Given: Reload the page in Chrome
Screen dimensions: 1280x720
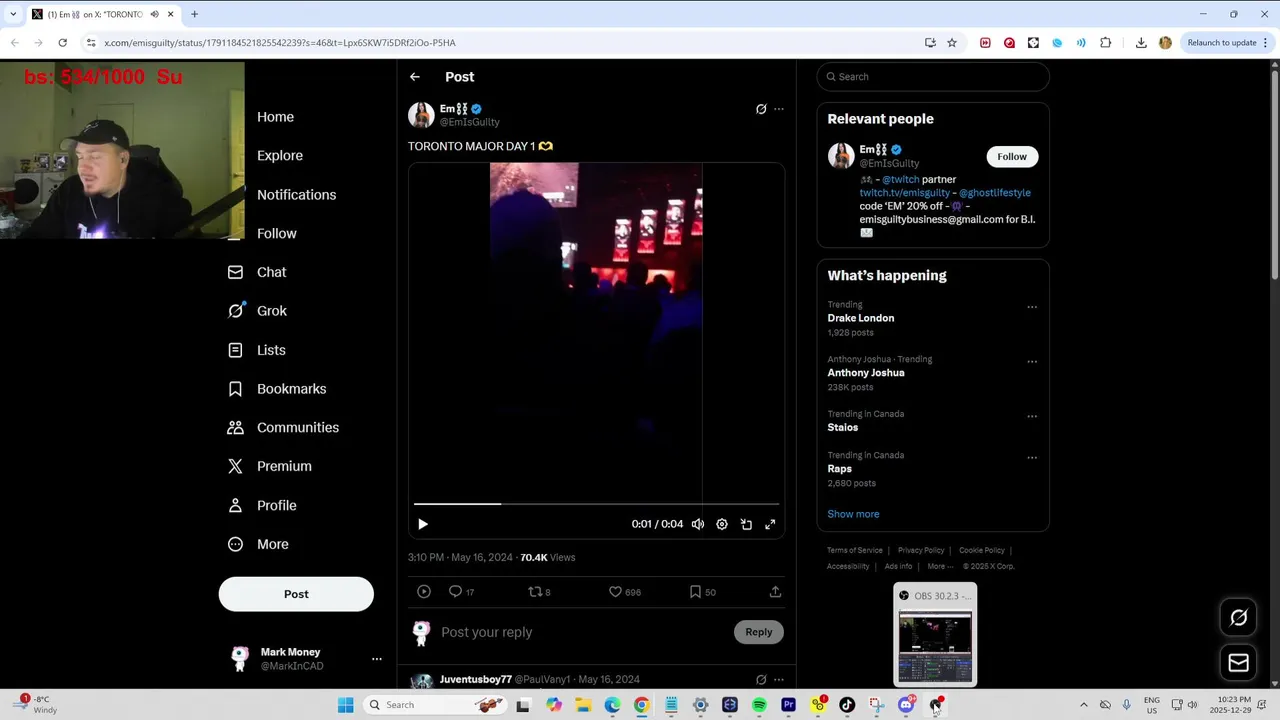Looking at the screenshot, I should click(62, 43).
